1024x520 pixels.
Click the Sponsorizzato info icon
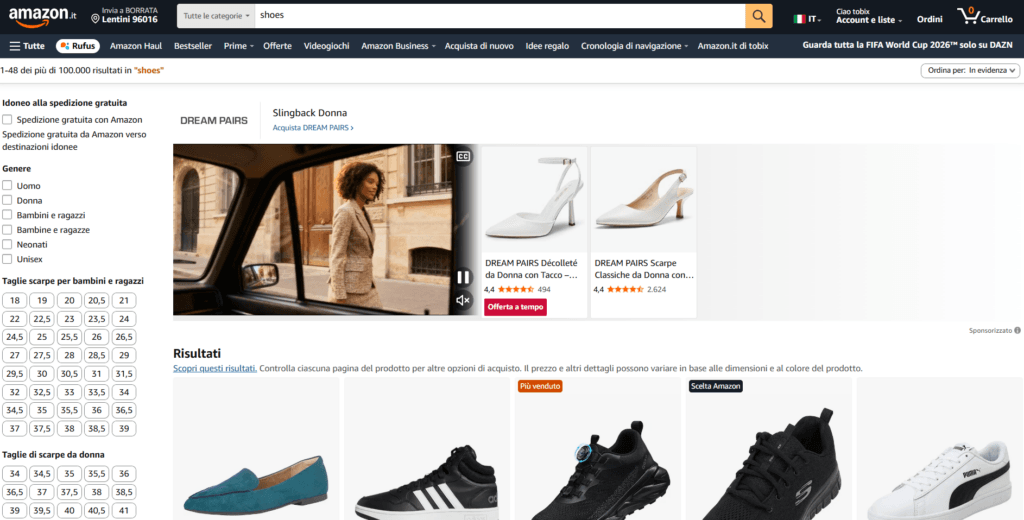1017,331
